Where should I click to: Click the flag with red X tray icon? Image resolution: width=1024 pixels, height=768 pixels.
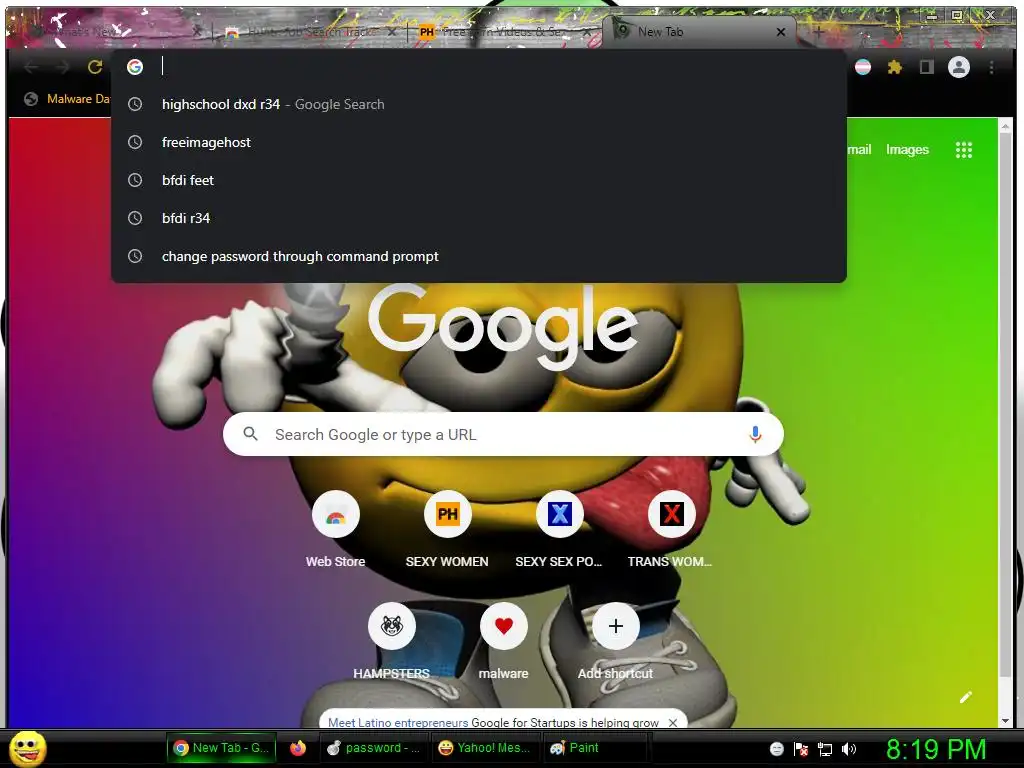tap(801, 749)
